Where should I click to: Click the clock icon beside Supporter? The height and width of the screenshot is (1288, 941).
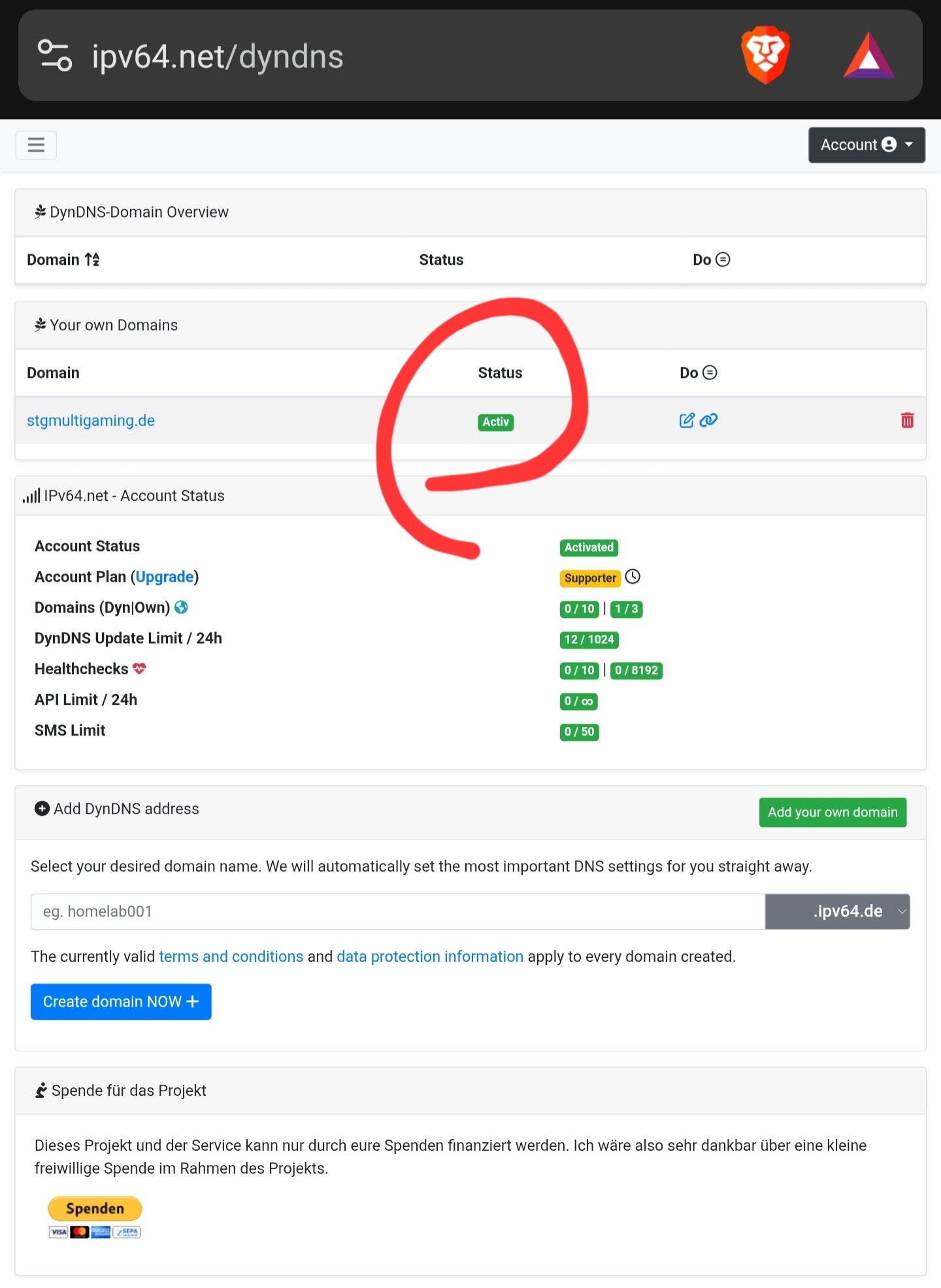[633, 577]
